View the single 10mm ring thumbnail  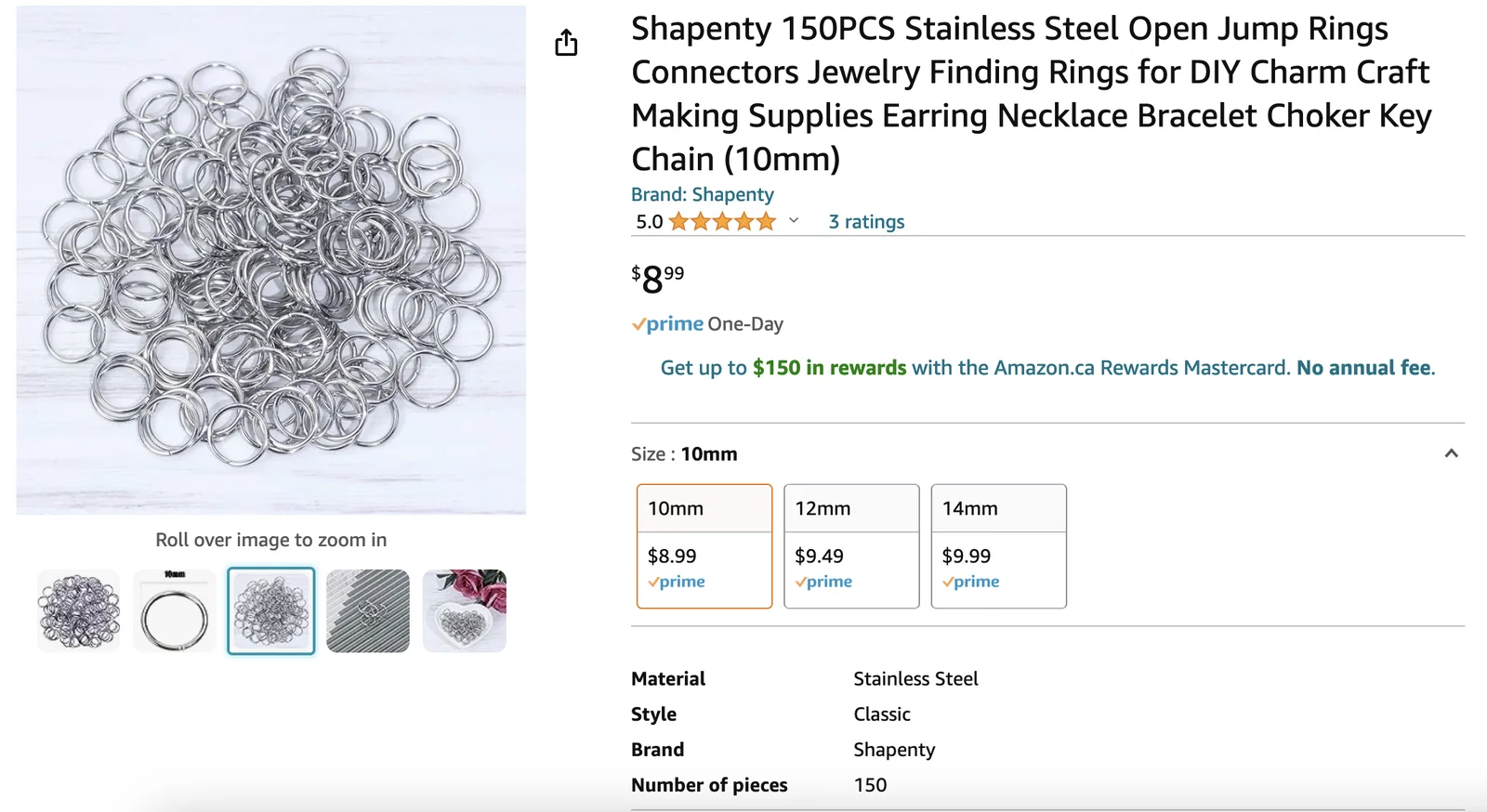tap(175, 611)
